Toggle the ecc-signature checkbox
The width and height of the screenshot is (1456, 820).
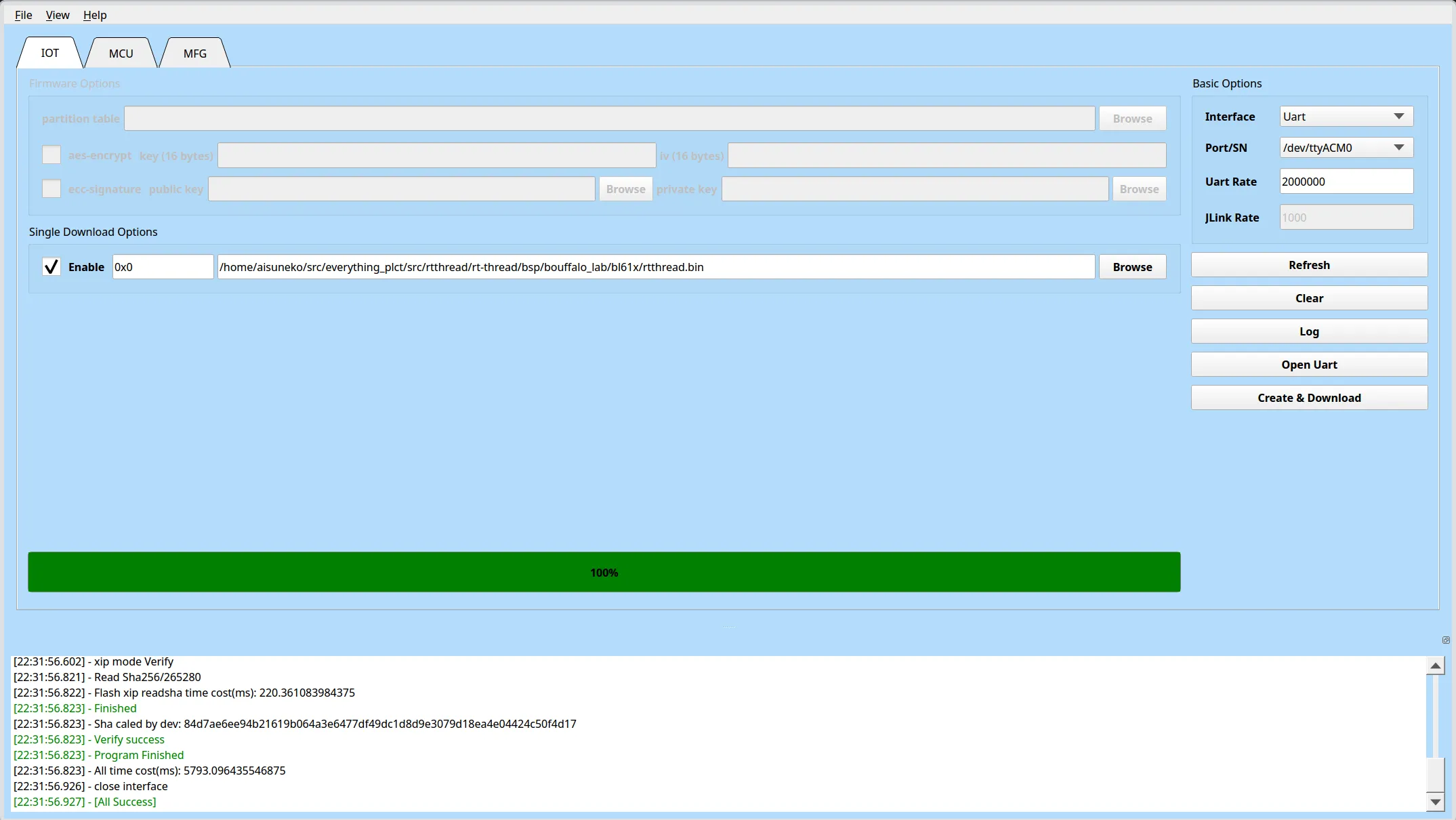[x=51, y=188]
